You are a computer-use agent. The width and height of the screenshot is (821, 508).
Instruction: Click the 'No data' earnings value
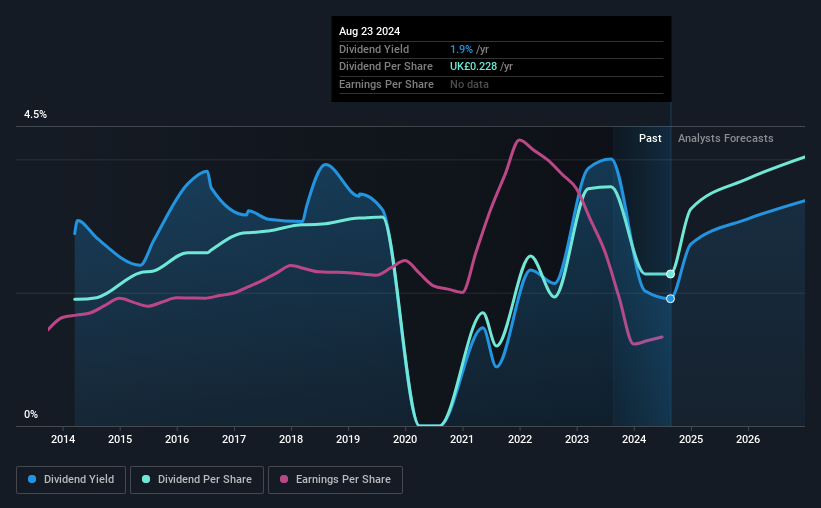click(469, 84)
